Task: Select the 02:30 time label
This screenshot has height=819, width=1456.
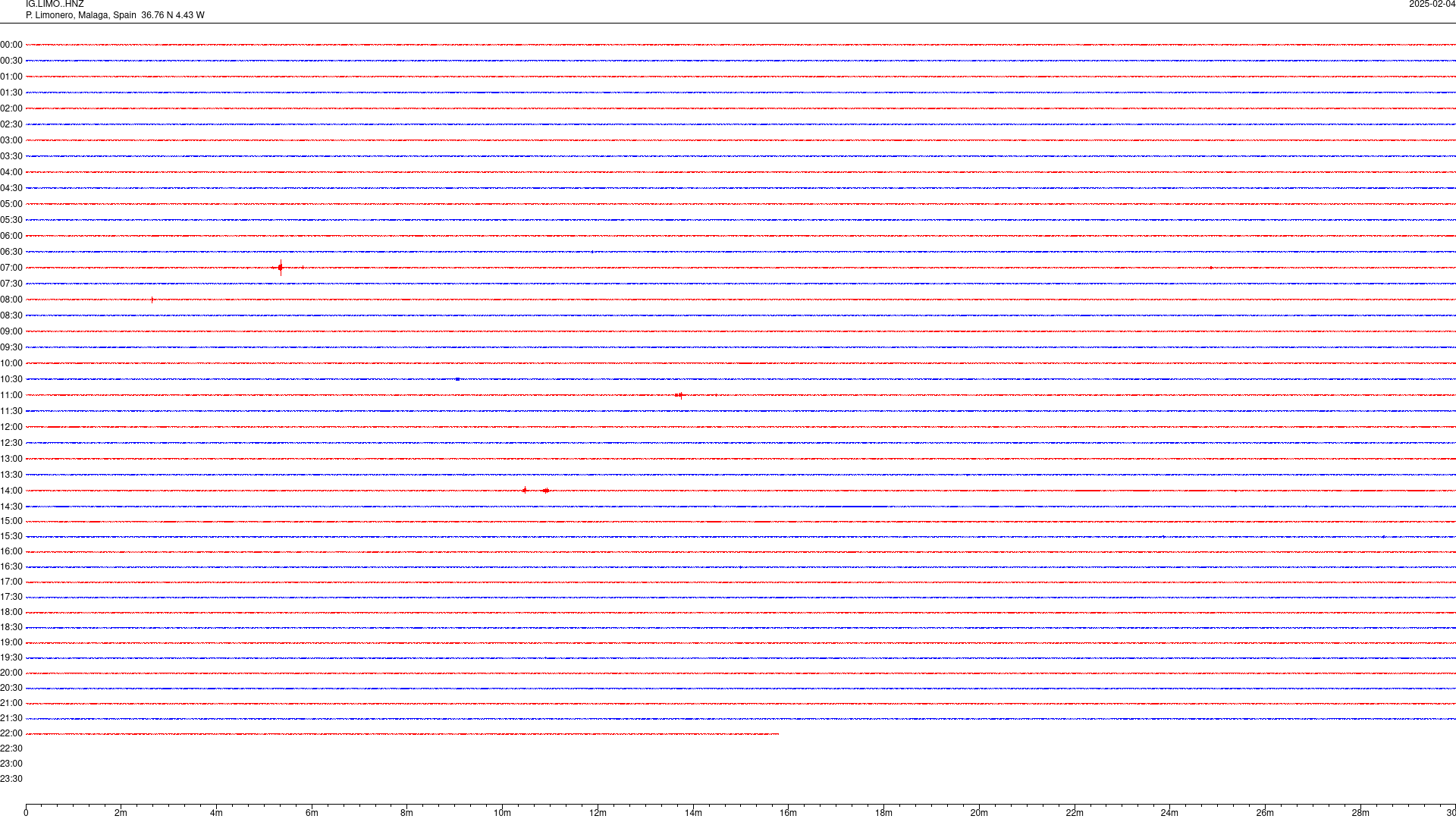Action: pyautogui.click(x=11, y=124)
